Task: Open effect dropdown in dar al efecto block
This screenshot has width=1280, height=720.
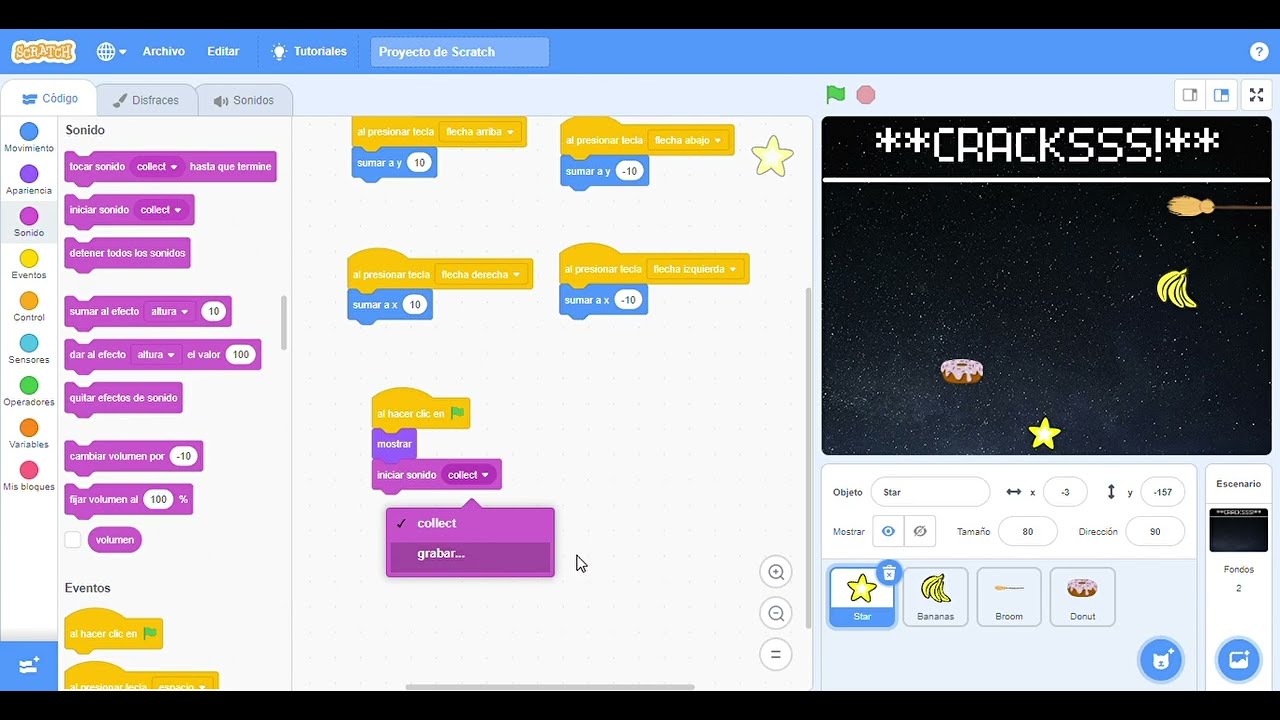Action: point(156,355)
